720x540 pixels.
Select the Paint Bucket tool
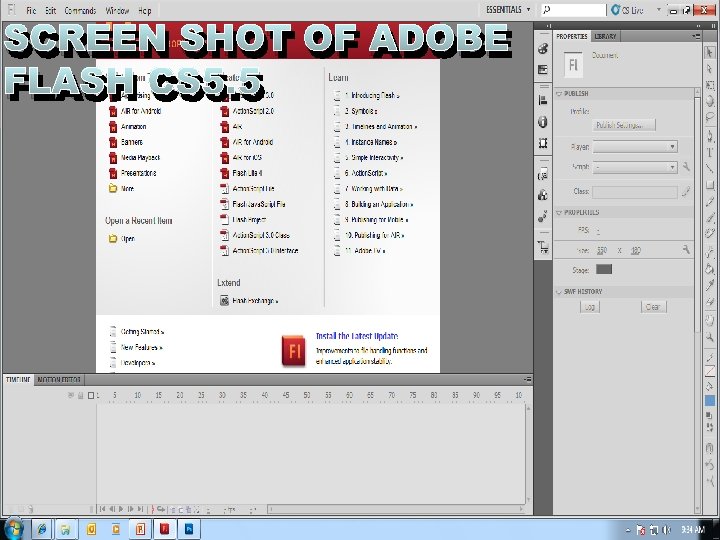(710, 268)
